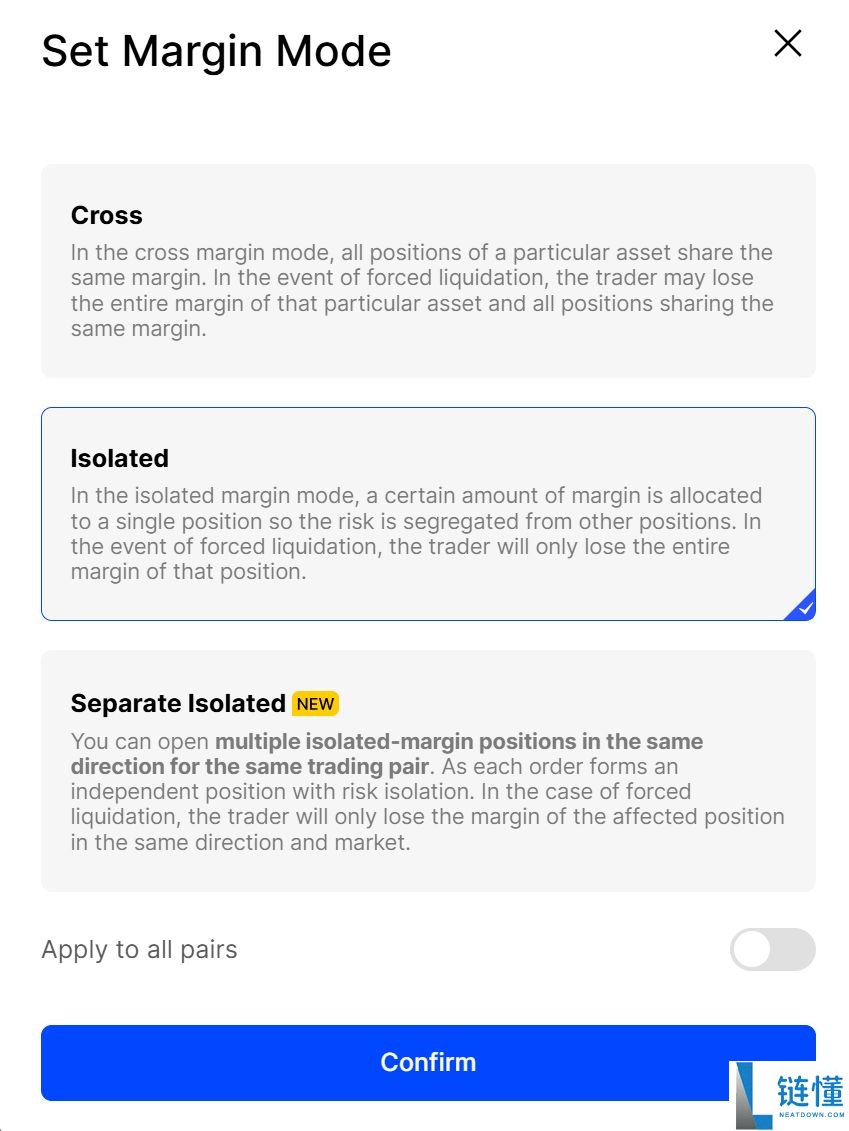Select the Cross margin mode card
Viewport: 849px width, 1131px height.
[x=428, y=270]
